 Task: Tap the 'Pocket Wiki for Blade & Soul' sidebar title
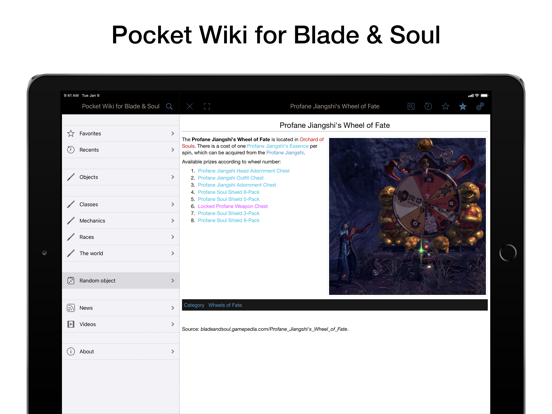click(120, 106)
